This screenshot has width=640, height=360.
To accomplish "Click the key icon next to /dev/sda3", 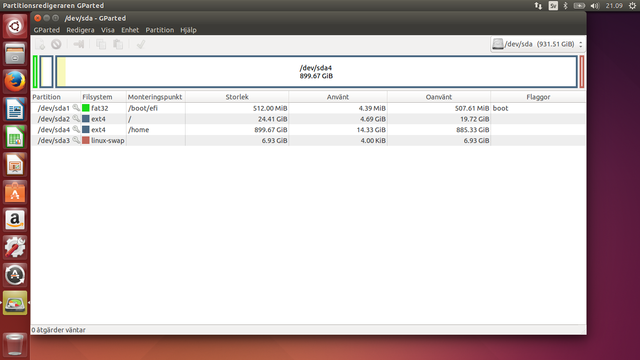I will click(76, 140).
